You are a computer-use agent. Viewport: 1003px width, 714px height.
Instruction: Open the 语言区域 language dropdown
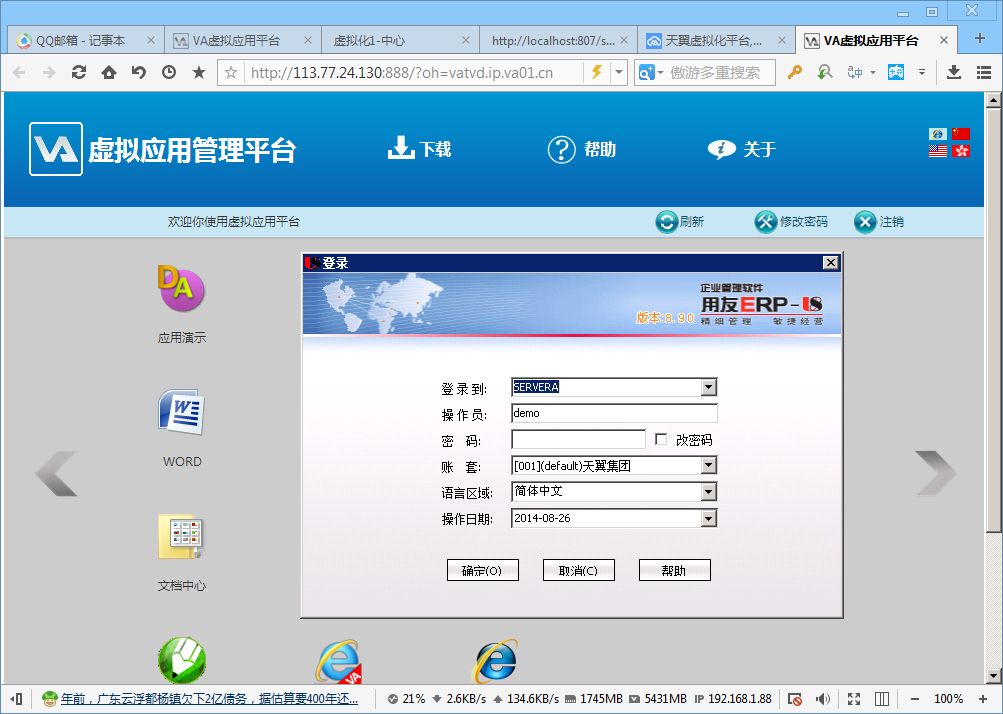click(708, 492)
